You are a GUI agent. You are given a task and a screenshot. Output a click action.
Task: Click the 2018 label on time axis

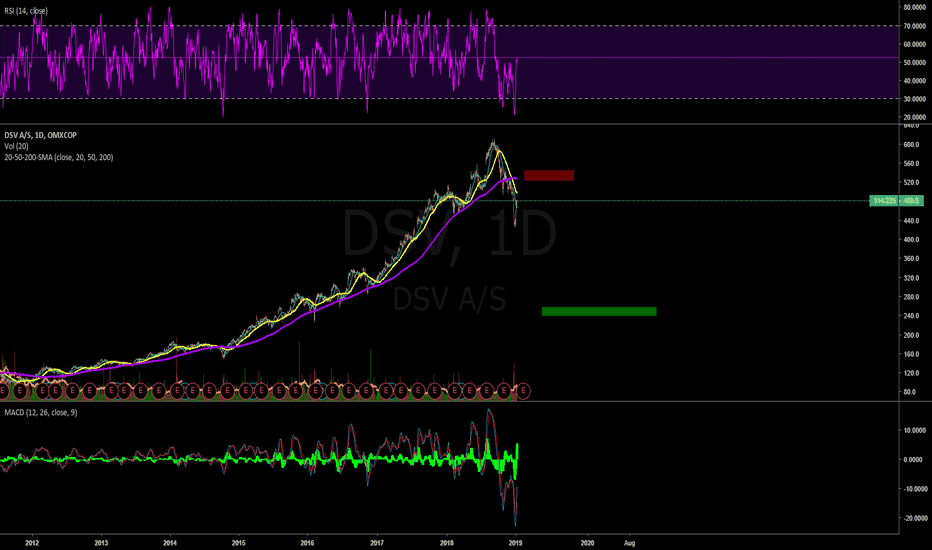(x=447, y=543)
